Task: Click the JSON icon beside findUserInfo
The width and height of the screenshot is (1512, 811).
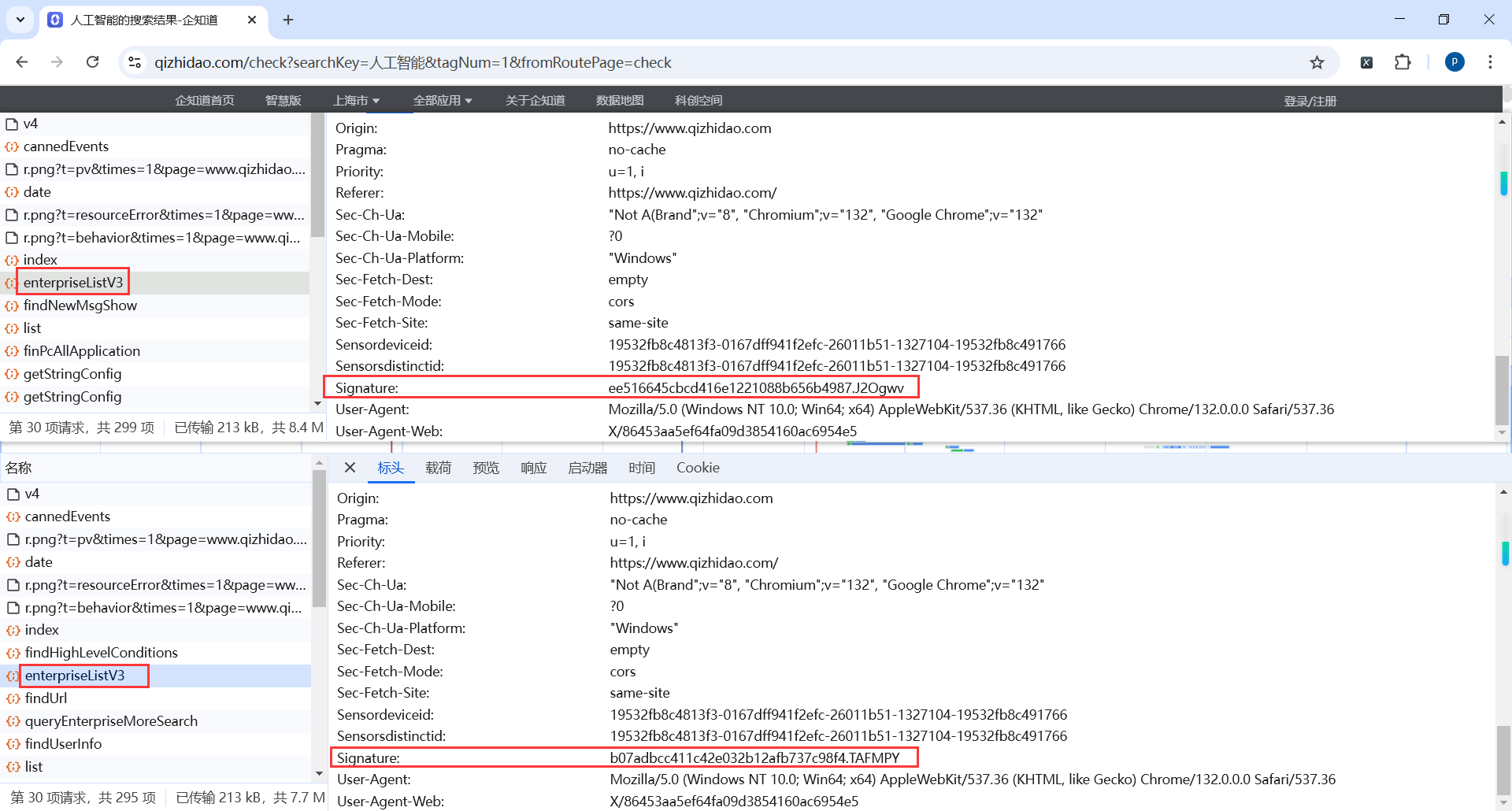Action: pos(13,744)
